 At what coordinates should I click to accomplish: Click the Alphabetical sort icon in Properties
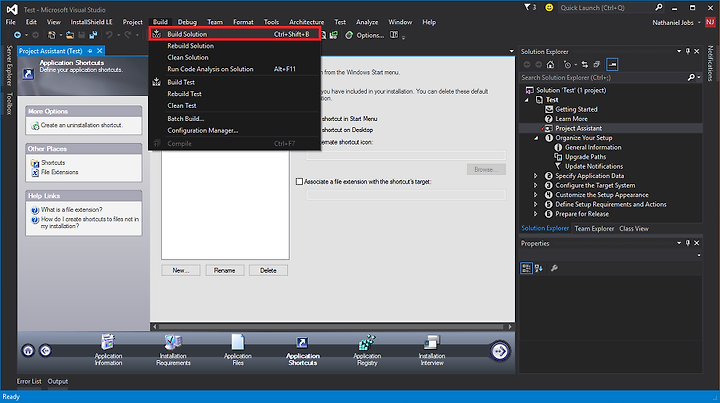point(539,268)
